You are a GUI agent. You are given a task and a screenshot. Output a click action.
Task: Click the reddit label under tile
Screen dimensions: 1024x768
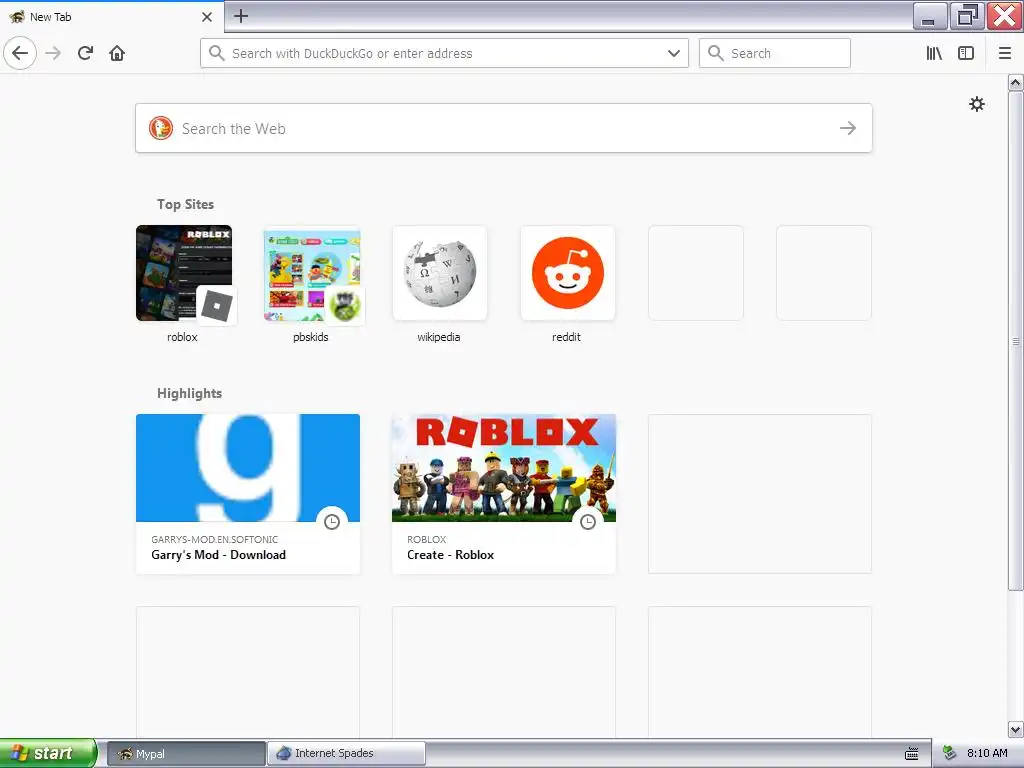point(566,337)
